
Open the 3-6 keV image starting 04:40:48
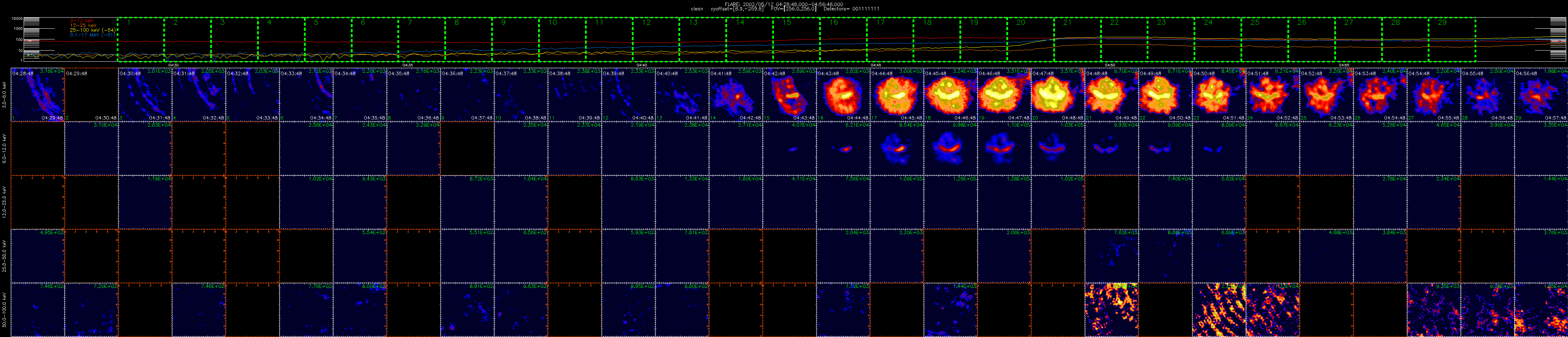[682, 94]
